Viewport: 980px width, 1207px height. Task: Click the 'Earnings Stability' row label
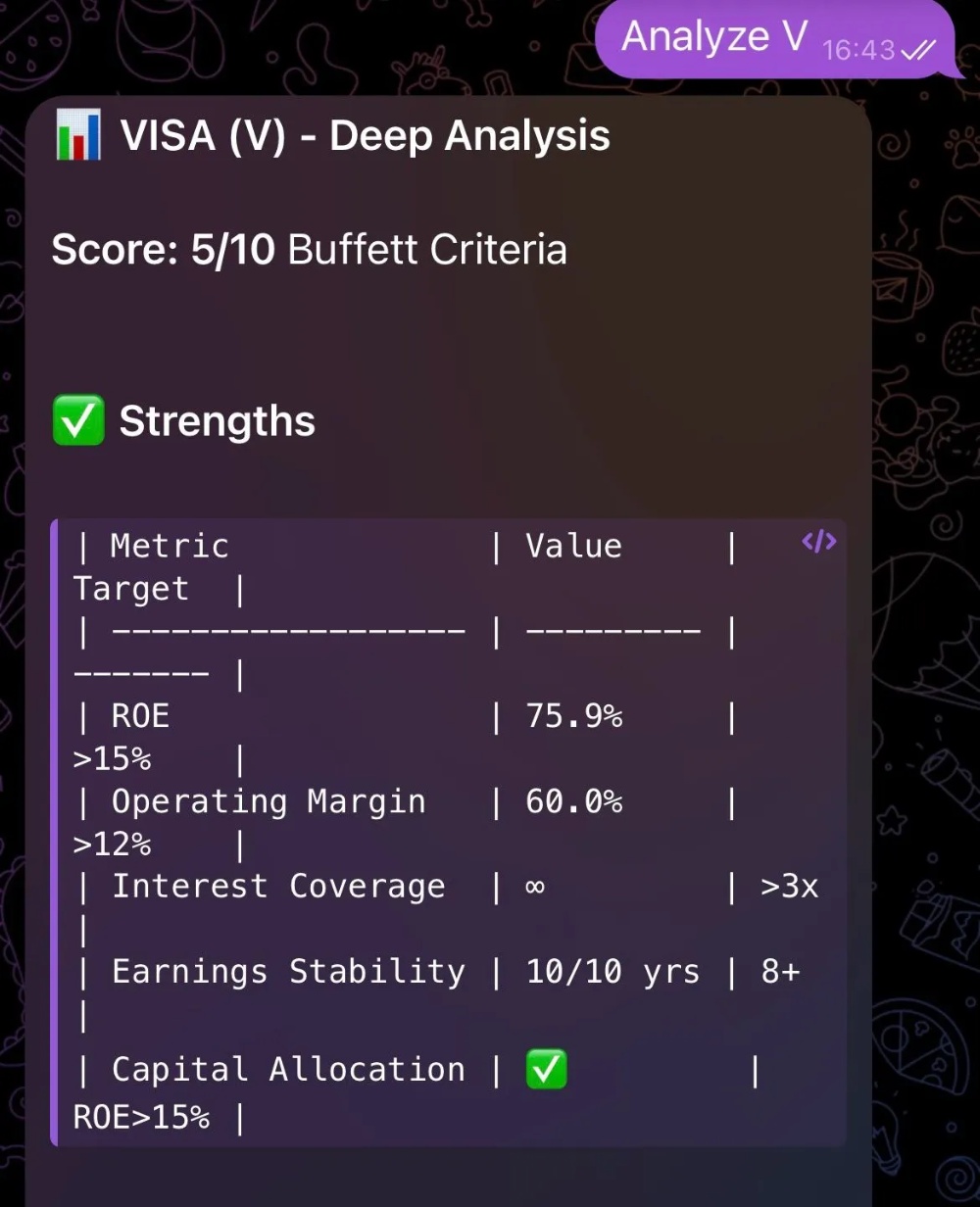288,972
